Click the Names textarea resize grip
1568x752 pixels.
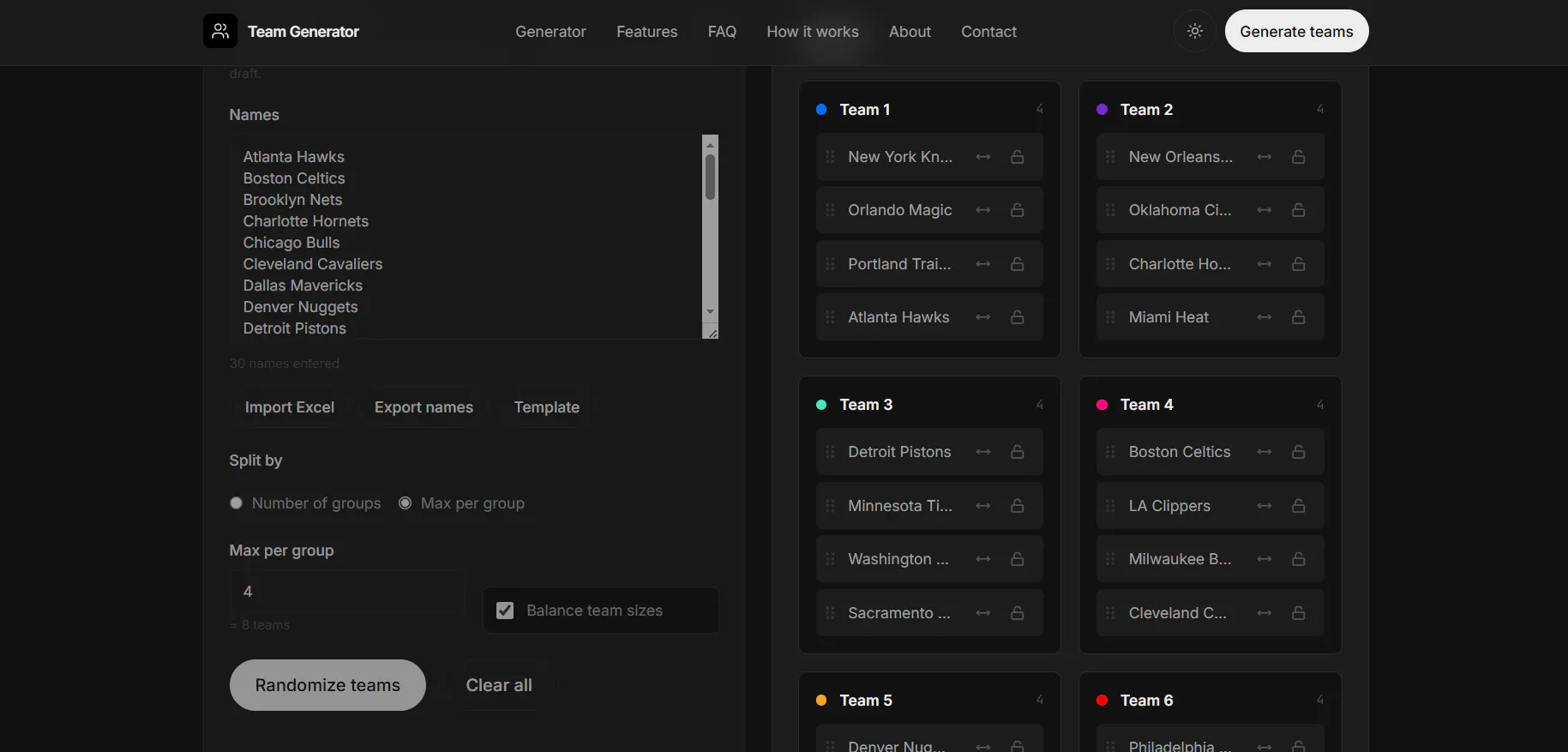click(x=711, y=332)
